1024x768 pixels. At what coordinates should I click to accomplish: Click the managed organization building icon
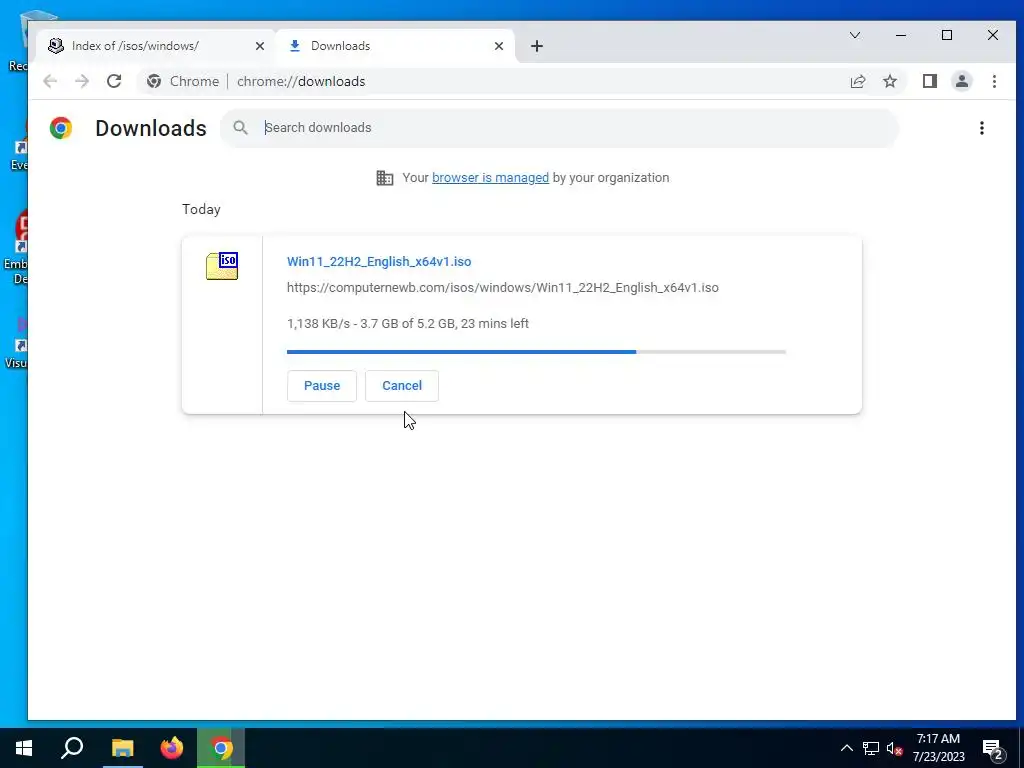385,178
